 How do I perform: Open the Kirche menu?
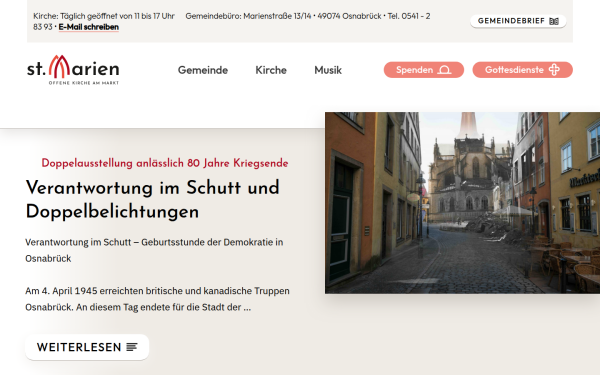(271, 70)
